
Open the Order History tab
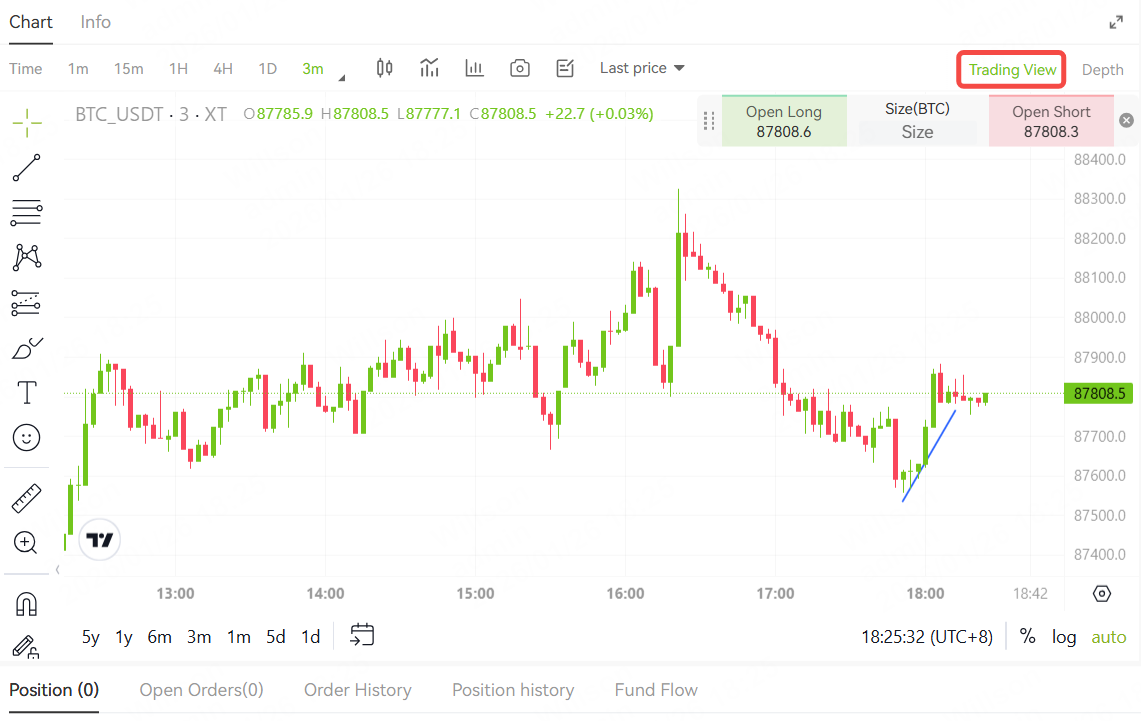coord(357,690)
